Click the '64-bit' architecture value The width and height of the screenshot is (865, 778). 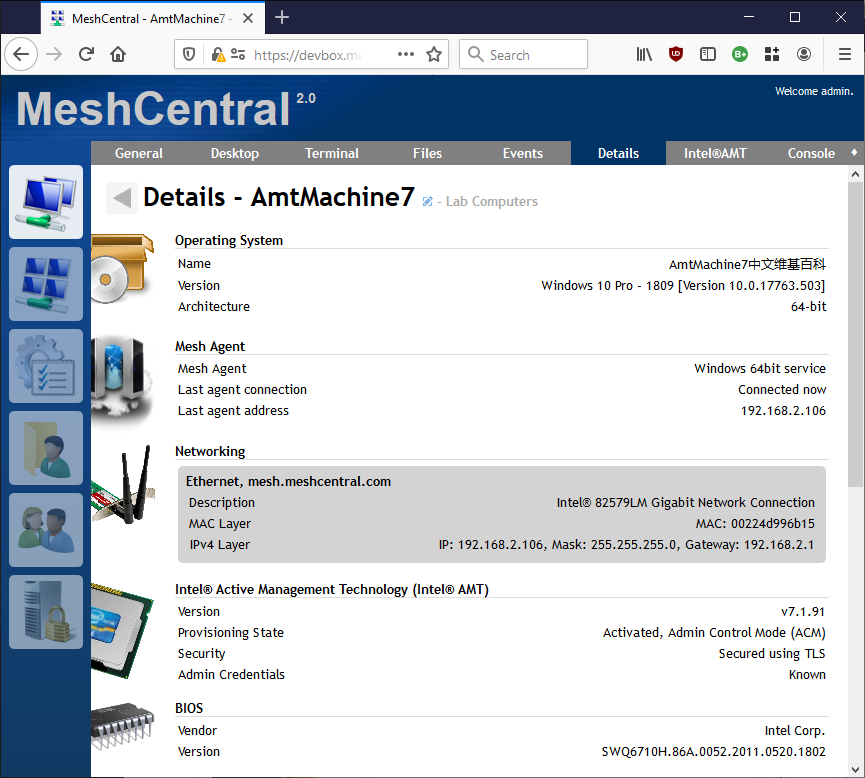808,306
